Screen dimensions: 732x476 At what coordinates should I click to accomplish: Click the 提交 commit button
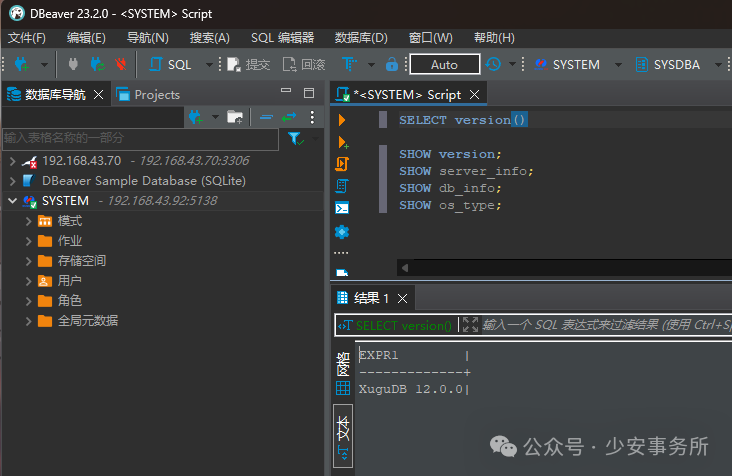click(249, 64)
